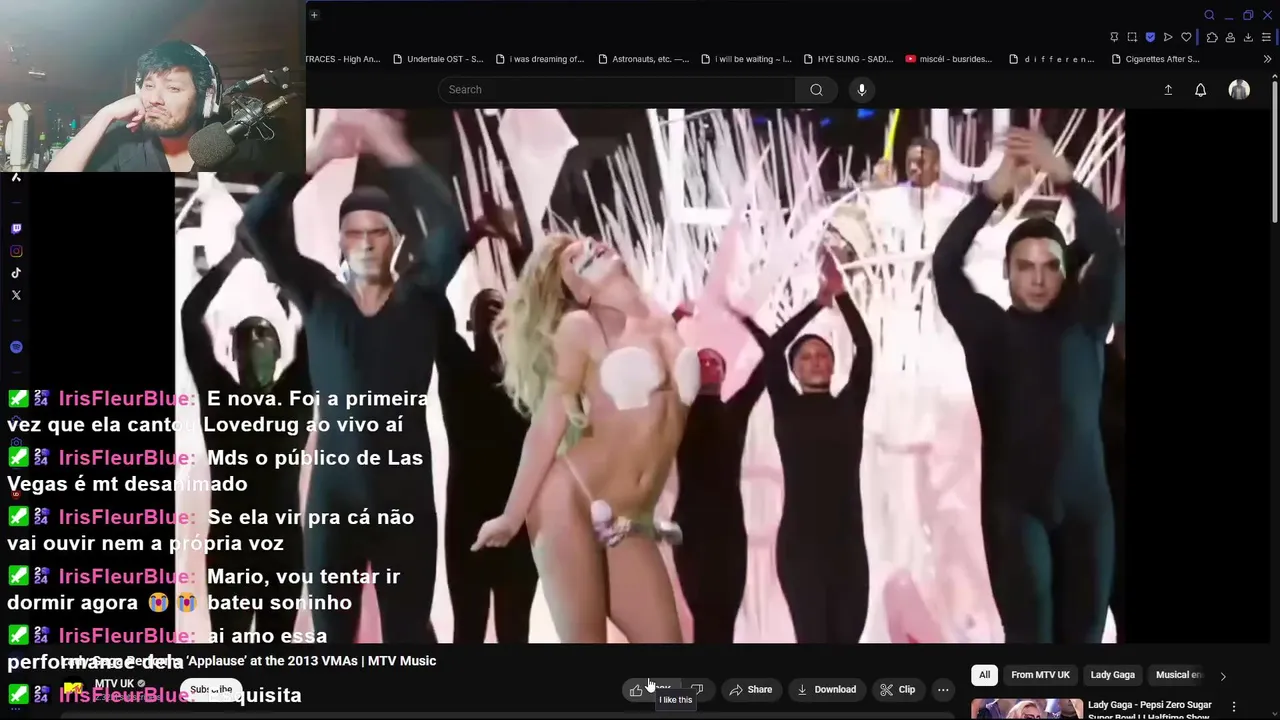Open the 'Astronauts, etc.' bookmark

[643, 59]
